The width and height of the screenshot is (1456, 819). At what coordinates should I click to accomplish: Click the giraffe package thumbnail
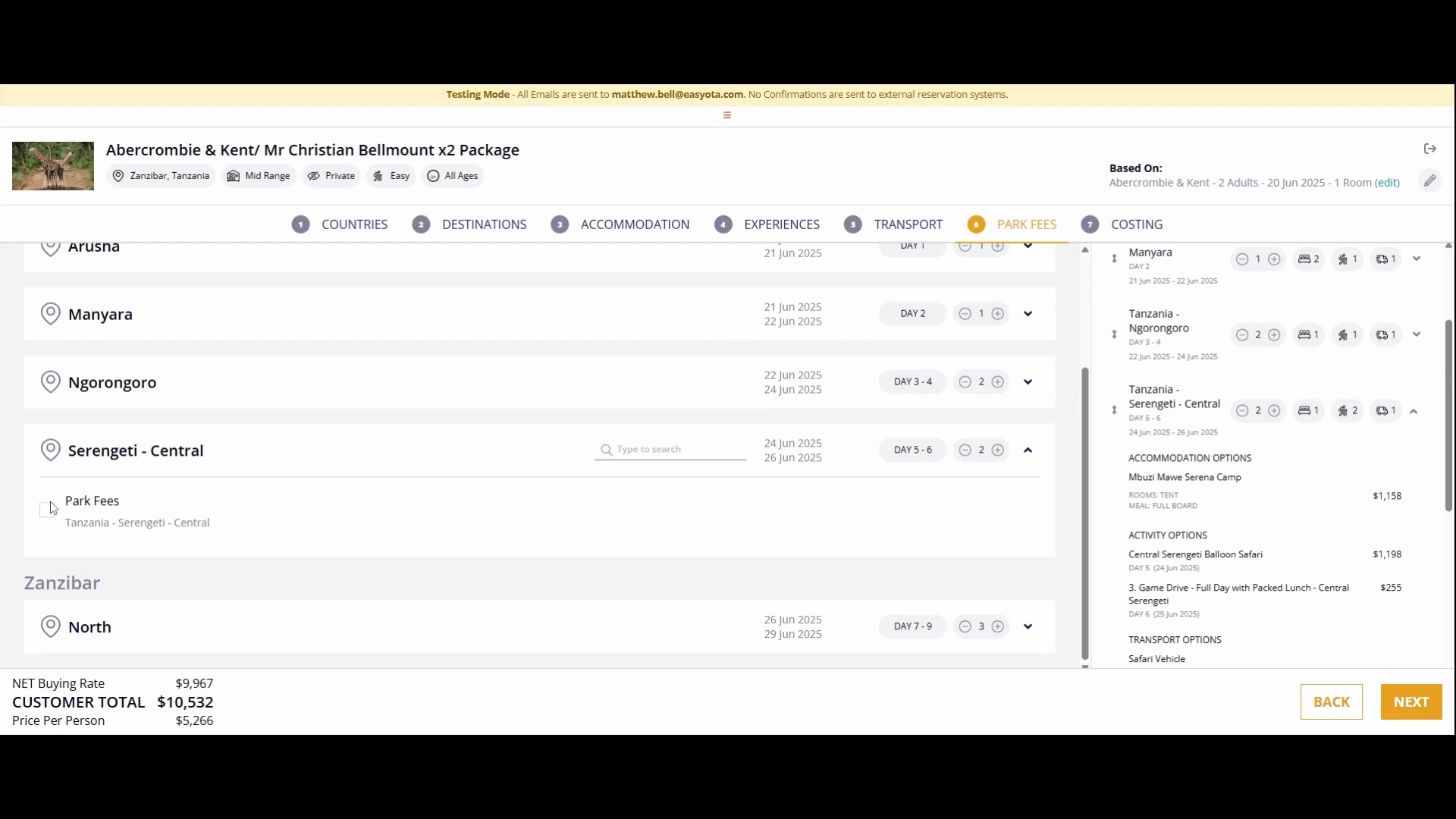[53, 166]
